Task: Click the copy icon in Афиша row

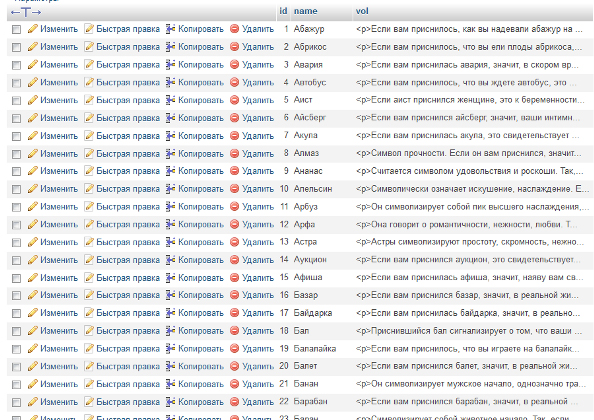Action: (170, 278)
